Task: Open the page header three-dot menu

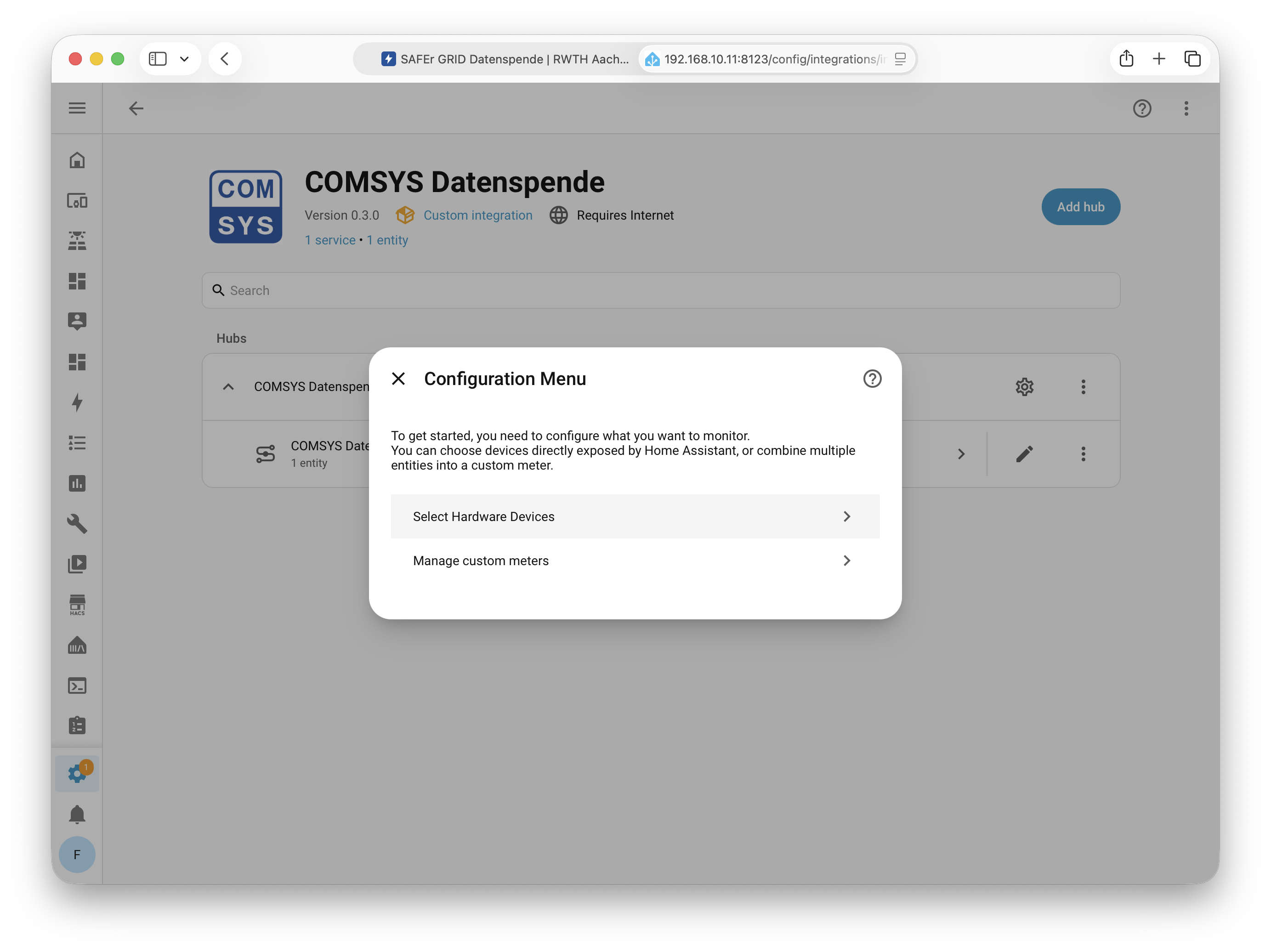Action: tap(1186, 108)
